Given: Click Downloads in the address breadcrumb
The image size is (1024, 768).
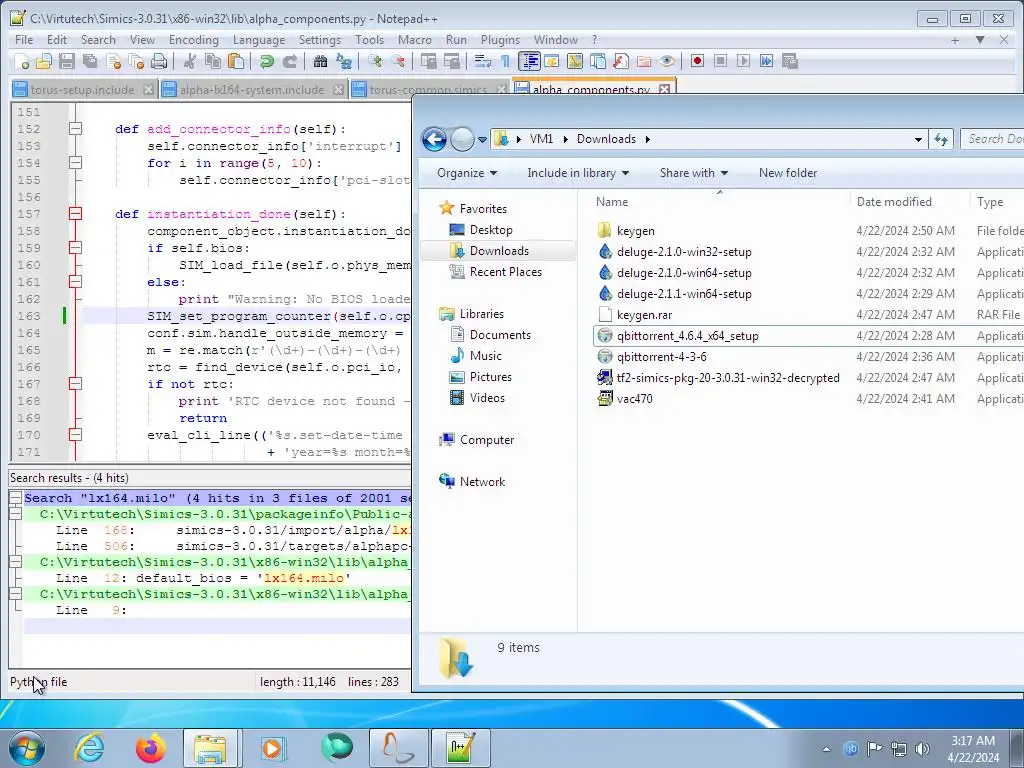Looking at the screenshot, I should [606, 139].
